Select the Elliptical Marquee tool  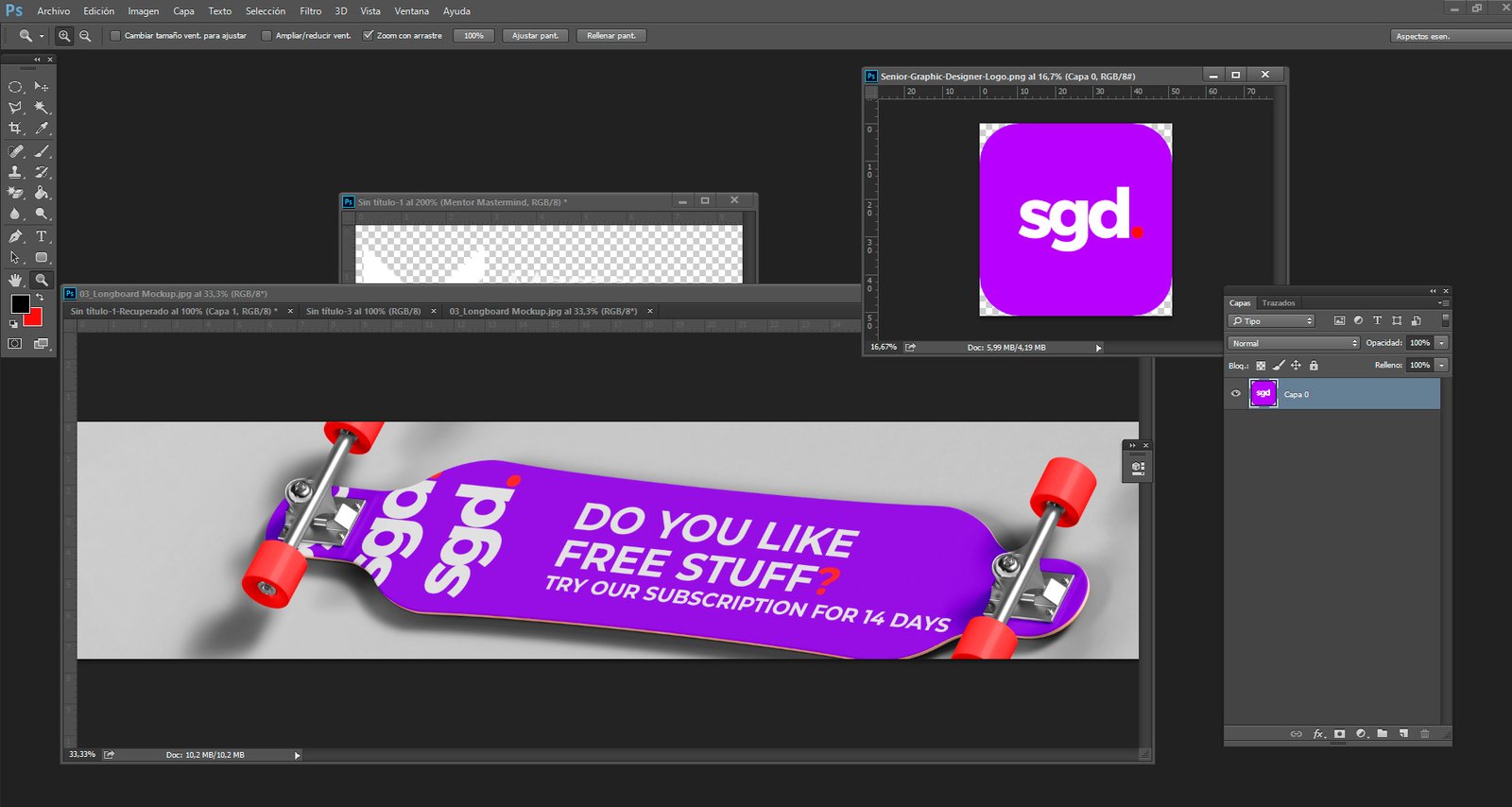tap(15, 86)
